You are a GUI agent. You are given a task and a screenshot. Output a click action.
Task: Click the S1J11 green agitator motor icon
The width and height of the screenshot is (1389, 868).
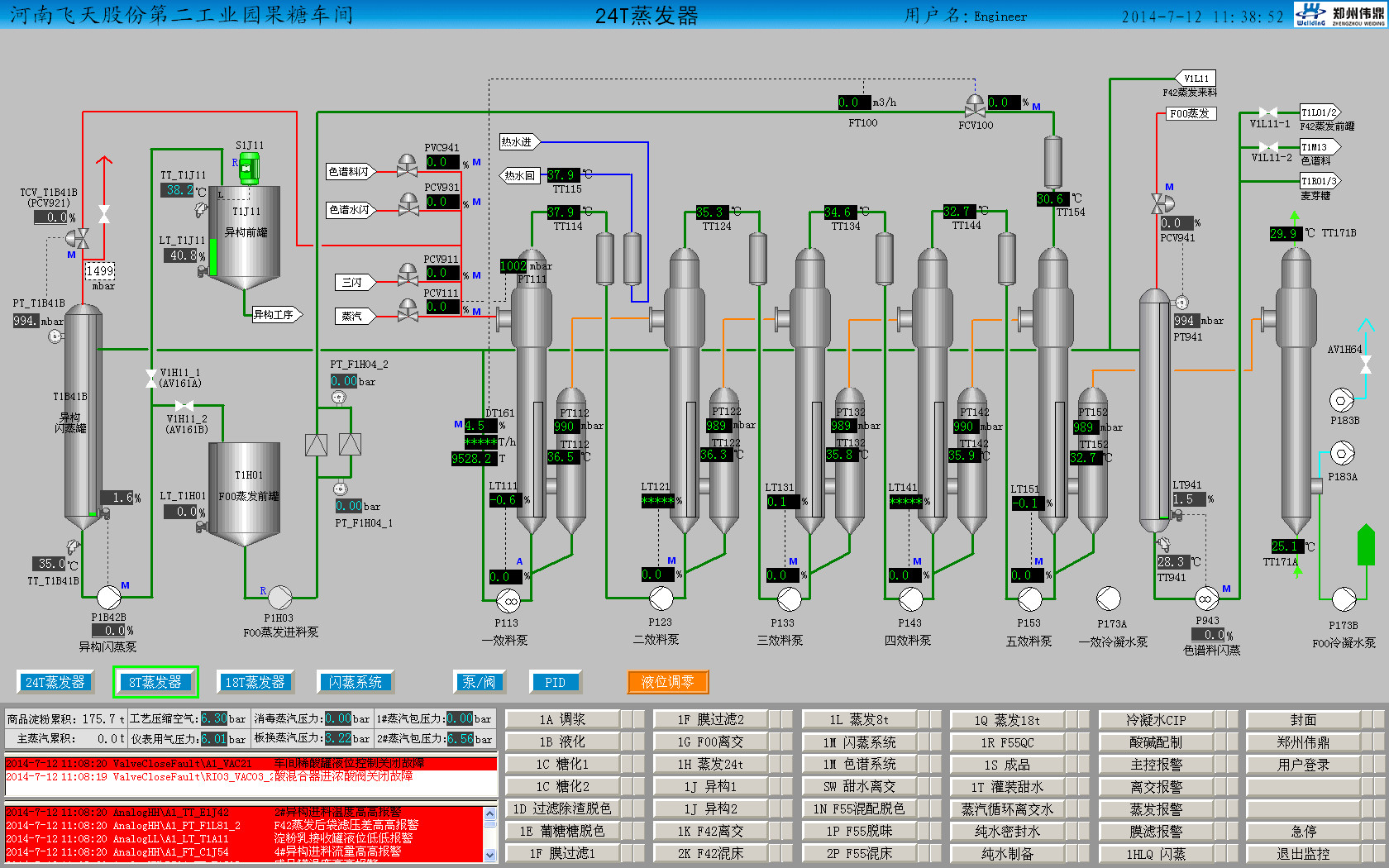(249, 169)
